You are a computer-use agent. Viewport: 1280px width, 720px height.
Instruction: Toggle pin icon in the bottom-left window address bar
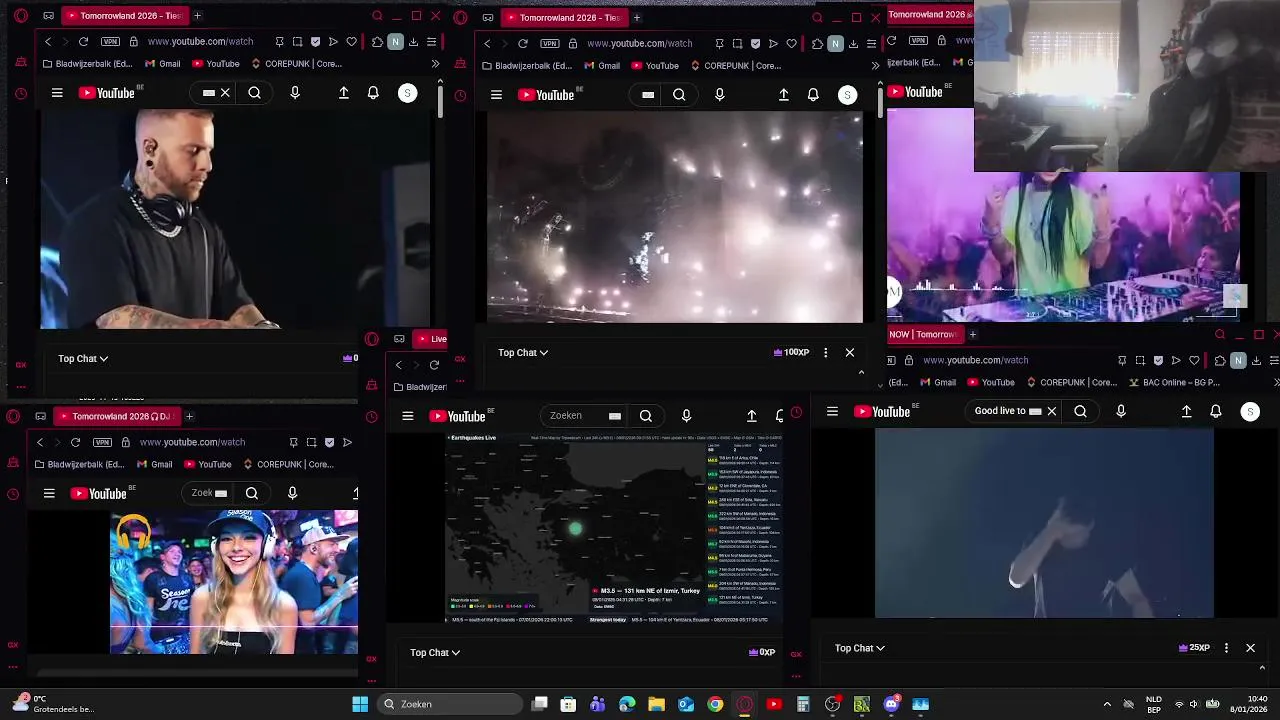point(293,442)
